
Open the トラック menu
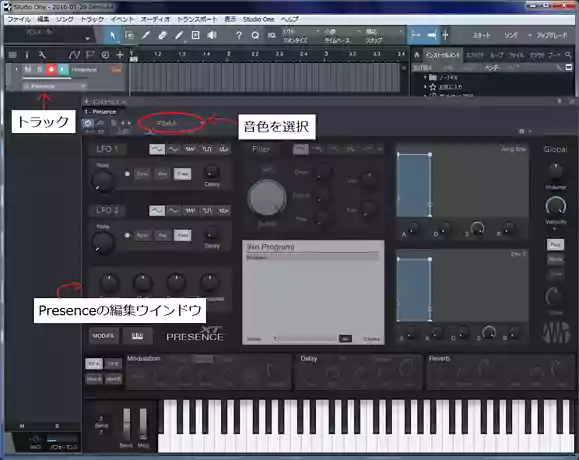92,19
